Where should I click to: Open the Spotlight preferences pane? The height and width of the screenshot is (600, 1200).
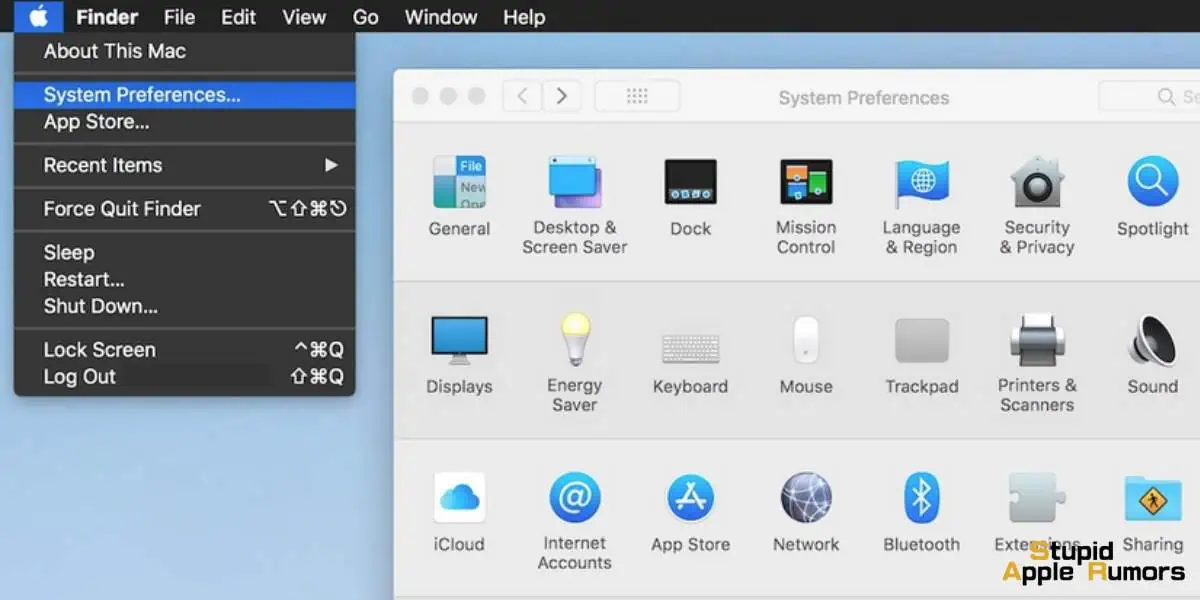tap(1152, 196)
